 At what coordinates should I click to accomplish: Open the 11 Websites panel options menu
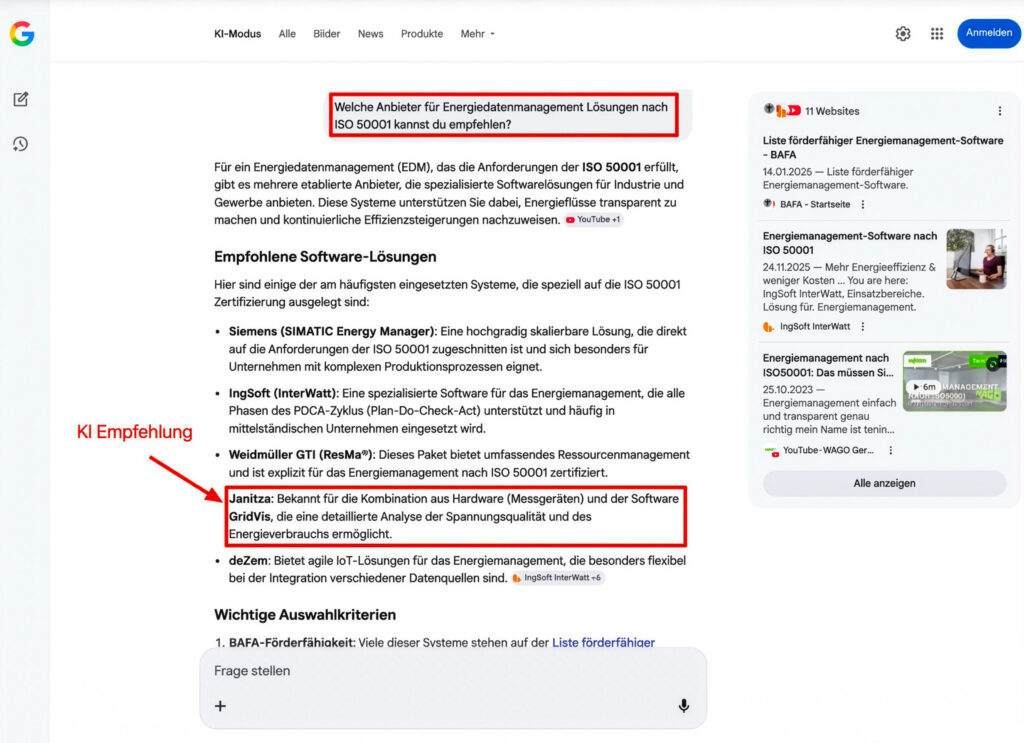999,111
